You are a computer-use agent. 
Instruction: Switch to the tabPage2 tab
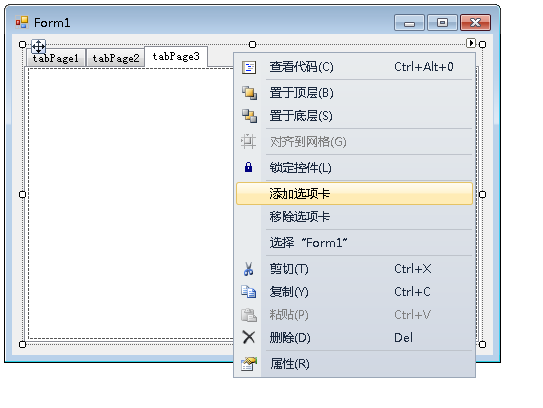pos(116,58)
